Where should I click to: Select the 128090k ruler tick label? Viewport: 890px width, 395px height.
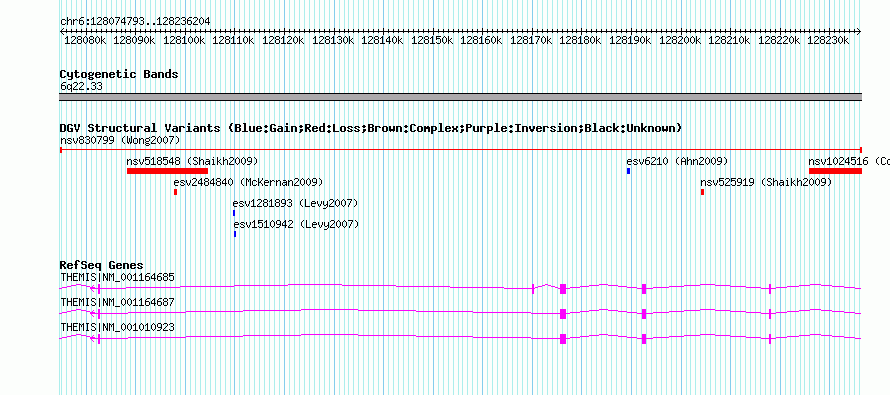coord(135,41)
